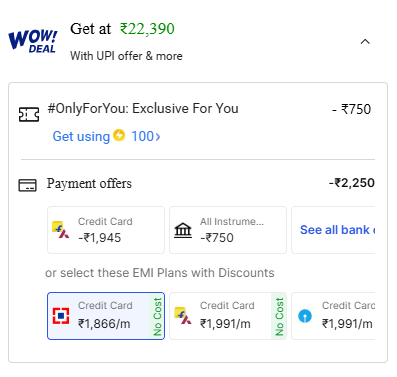Screen dimensions: 397x377
Task: Click the Flipkart Axis card logo for -₹1,945 offer
Action: (61, 230)
